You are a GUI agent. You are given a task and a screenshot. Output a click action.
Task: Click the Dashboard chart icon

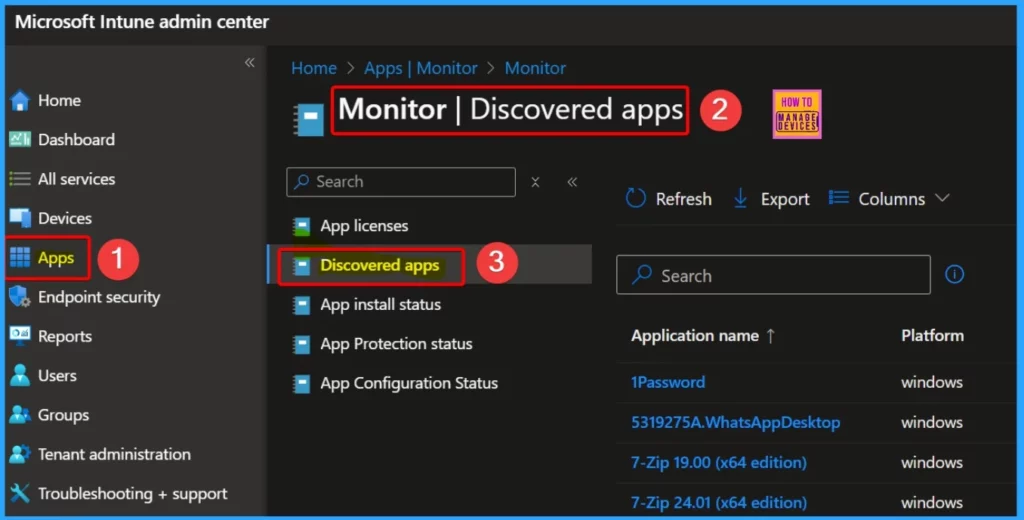click(x=20, y=139)
